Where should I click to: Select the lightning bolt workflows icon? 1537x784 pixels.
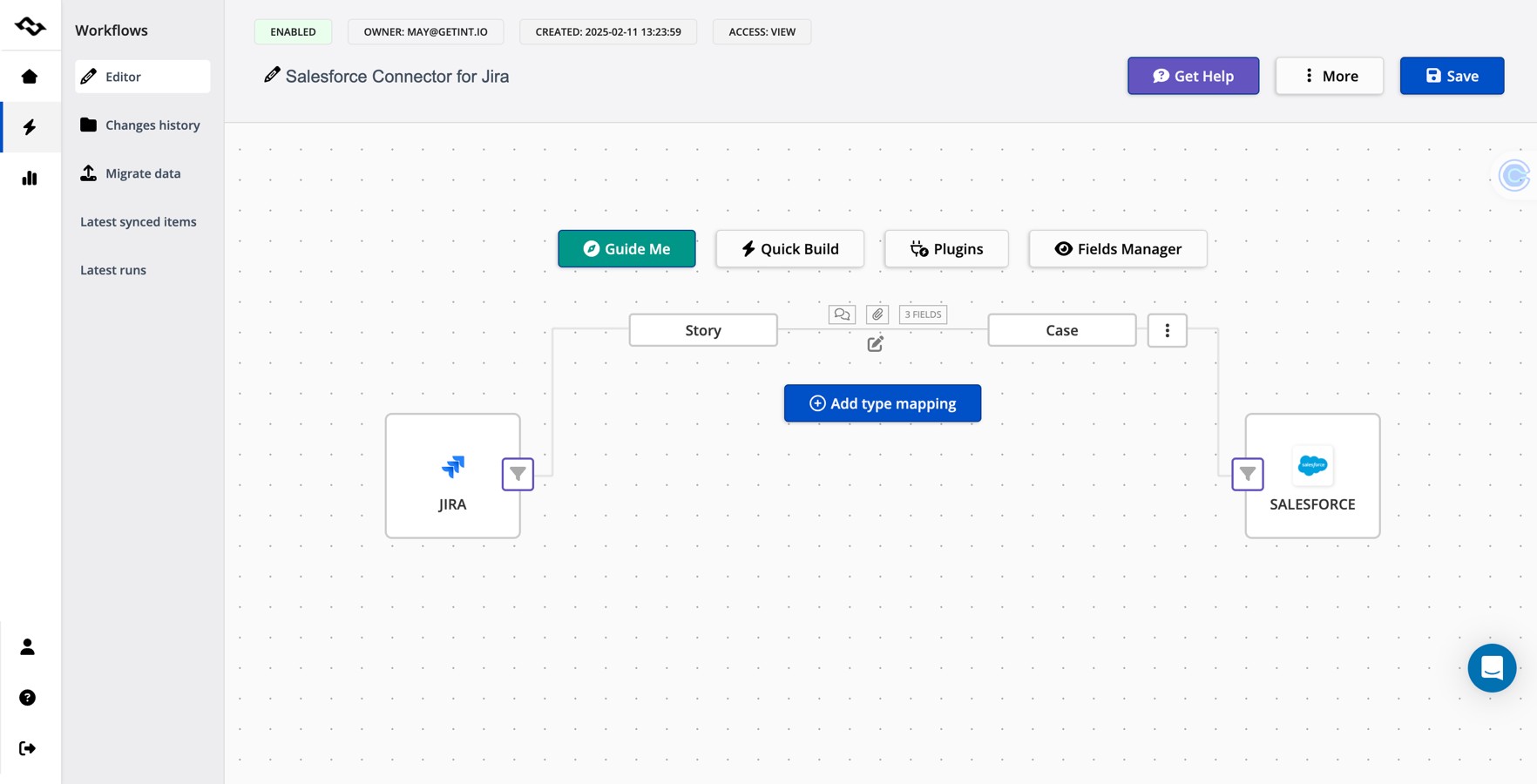[x=30, y=127]
